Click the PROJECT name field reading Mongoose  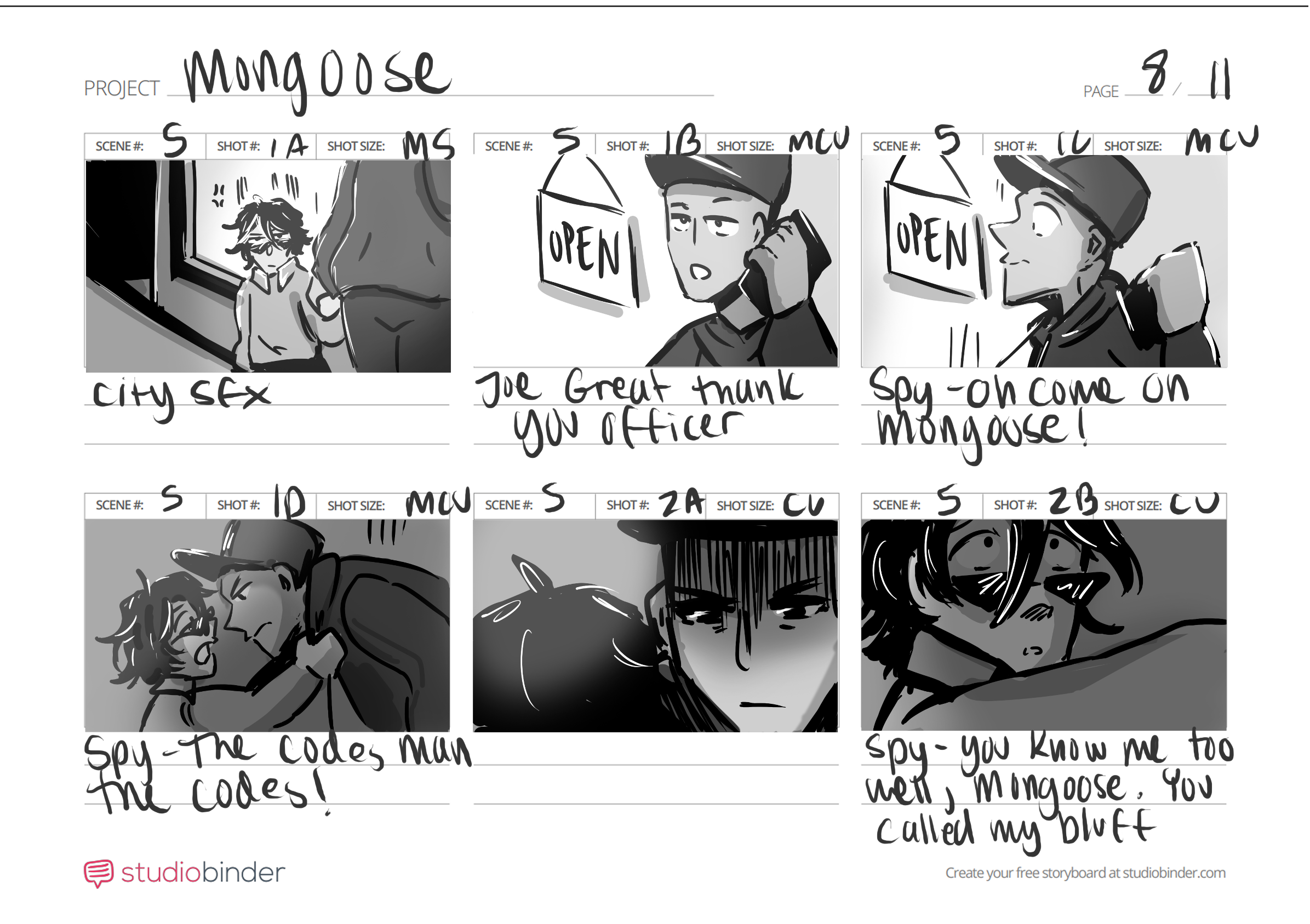point(441,80)
